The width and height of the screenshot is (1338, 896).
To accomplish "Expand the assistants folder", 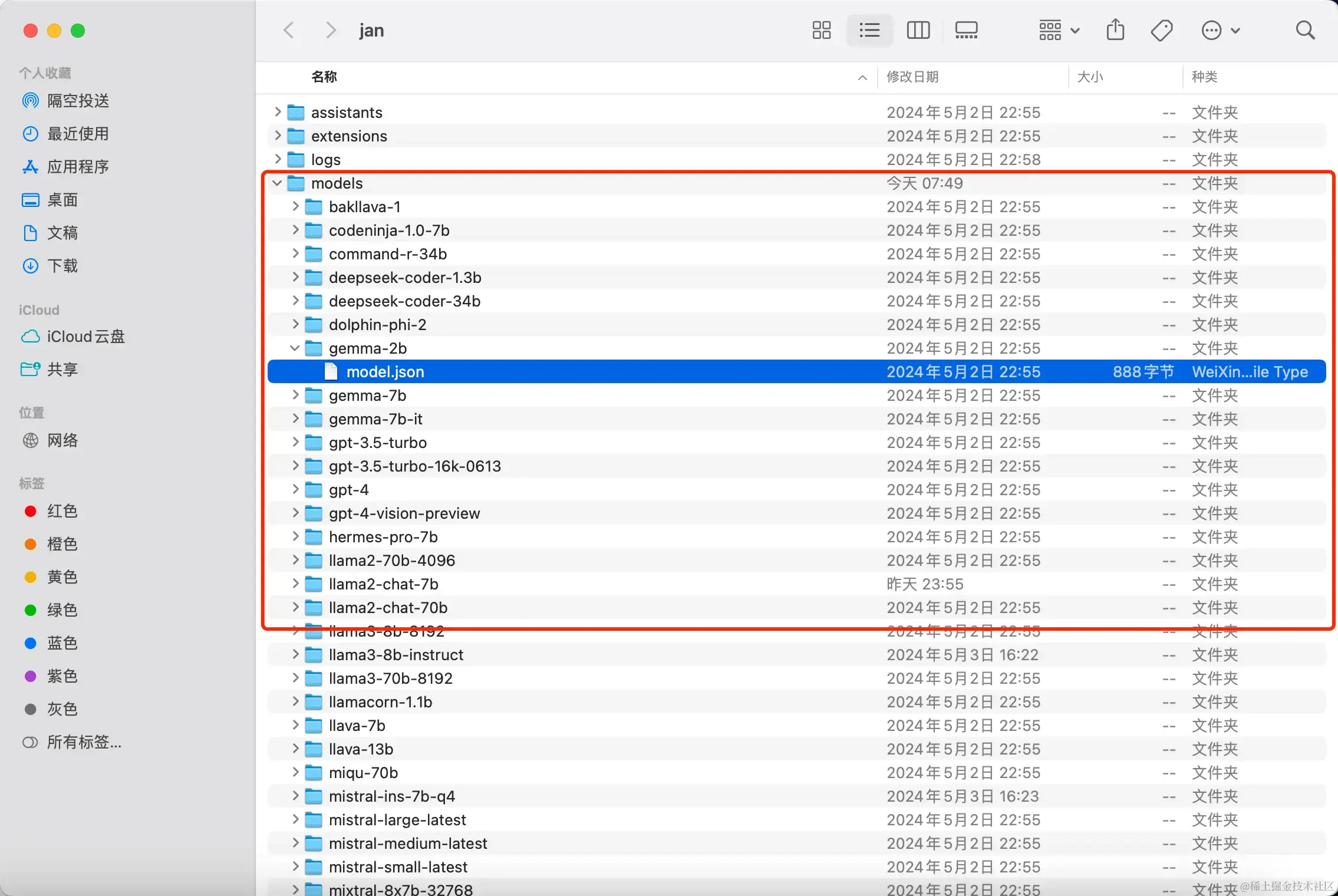I will (278, 112).
